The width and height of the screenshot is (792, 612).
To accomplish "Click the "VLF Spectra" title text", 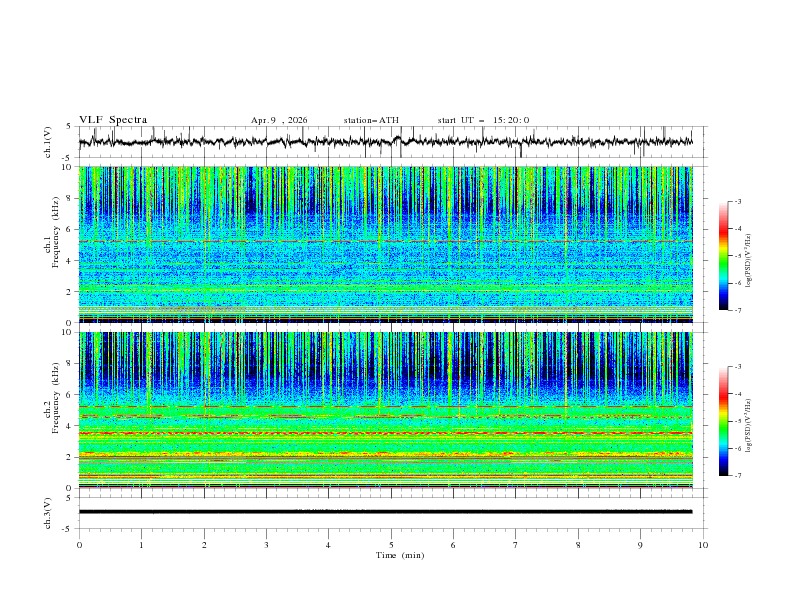I will [113, 120].
